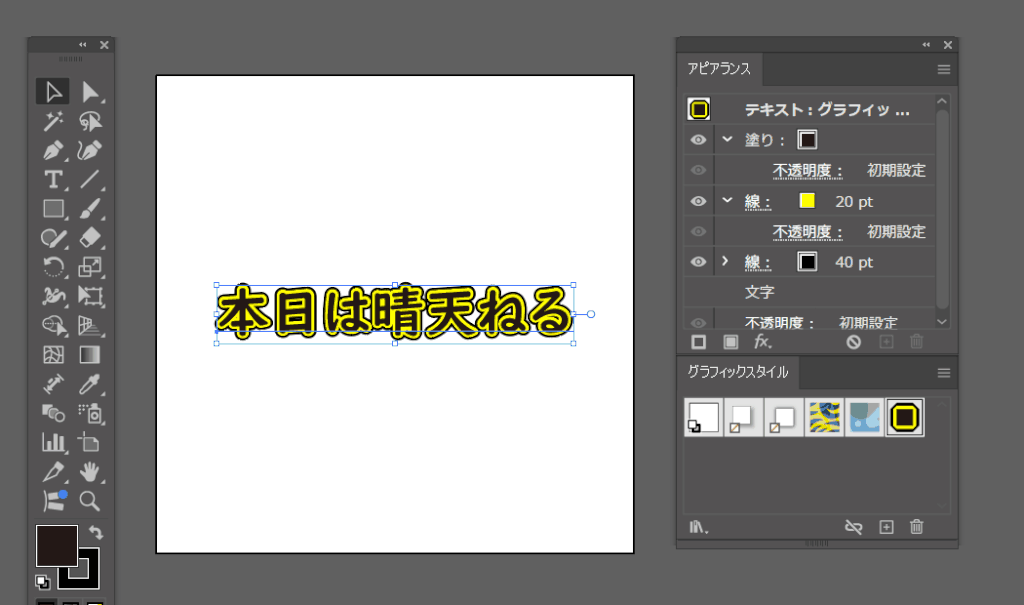The image size is (1024, 605).
Task: Open the アピアランス panel menu
Action: 943,70
